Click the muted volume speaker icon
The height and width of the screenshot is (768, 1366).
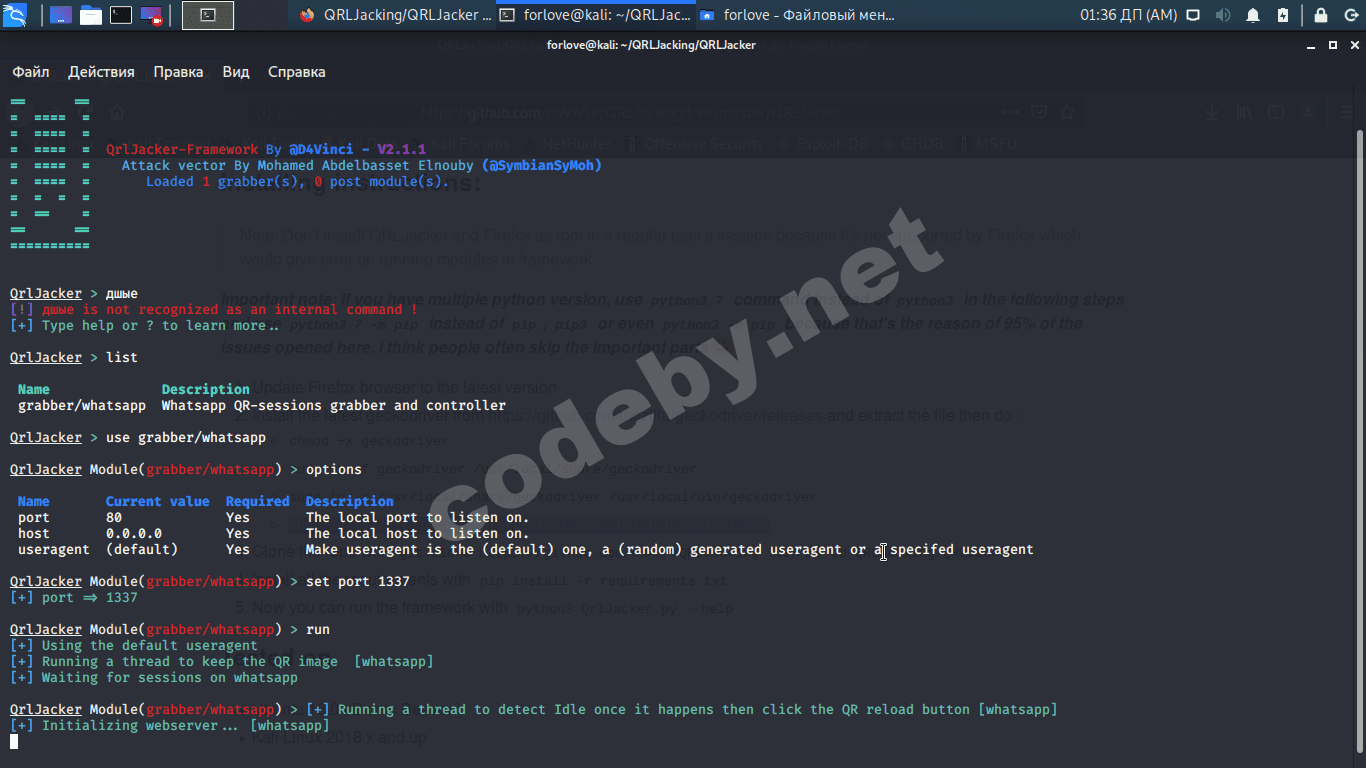[x=1223, y=15]
